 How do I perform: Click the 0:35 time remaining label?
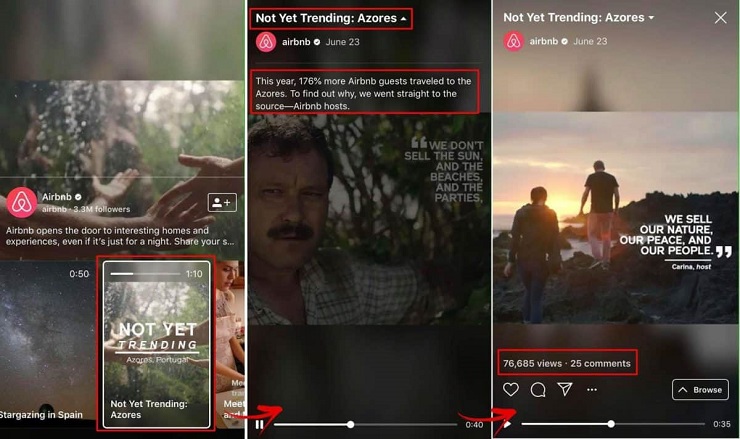pos(722,424)
